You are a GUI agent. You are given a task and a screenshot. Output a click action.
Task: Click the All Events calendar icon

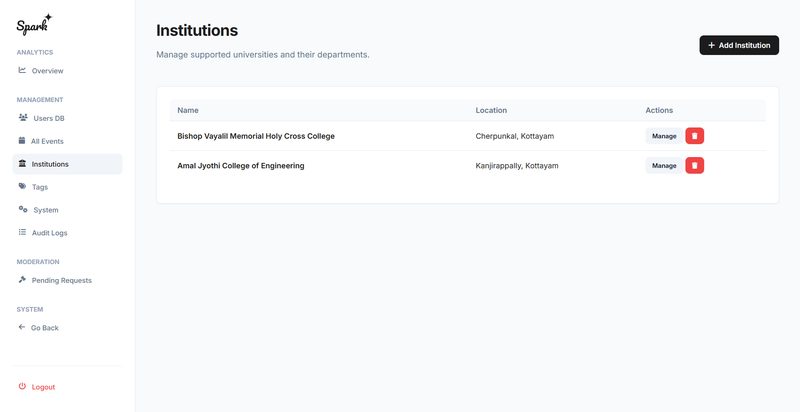pyautogui.click(x=22, y=141)
